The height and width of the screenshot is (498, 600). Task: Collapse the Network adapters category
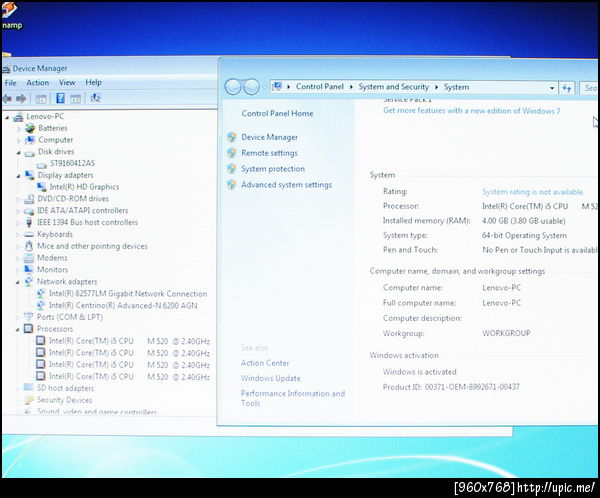click(x=18, y=282)
